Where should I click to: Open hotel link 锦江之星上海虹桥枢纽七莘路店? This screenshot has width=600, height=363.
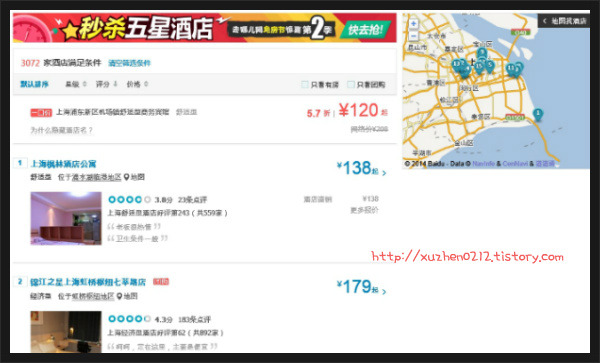point(88,282)
